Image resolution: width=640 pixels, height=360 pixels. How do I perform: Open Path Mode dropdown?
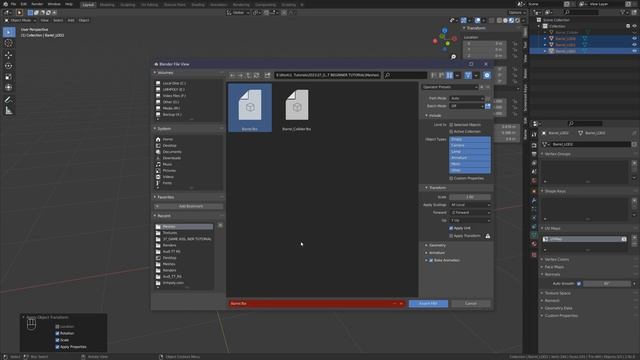pos(467,98)
